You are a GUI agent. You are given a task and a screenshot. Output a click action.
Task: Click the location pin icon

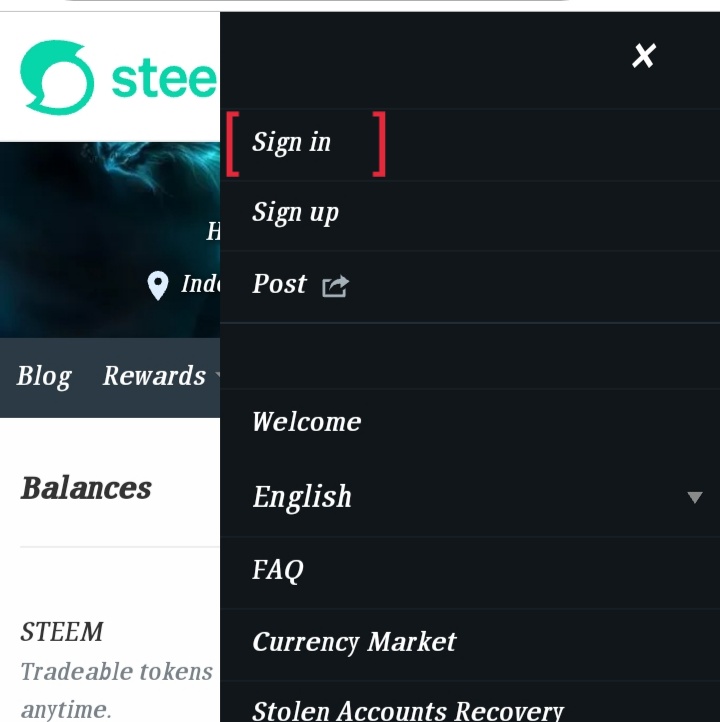click(158, 285)
